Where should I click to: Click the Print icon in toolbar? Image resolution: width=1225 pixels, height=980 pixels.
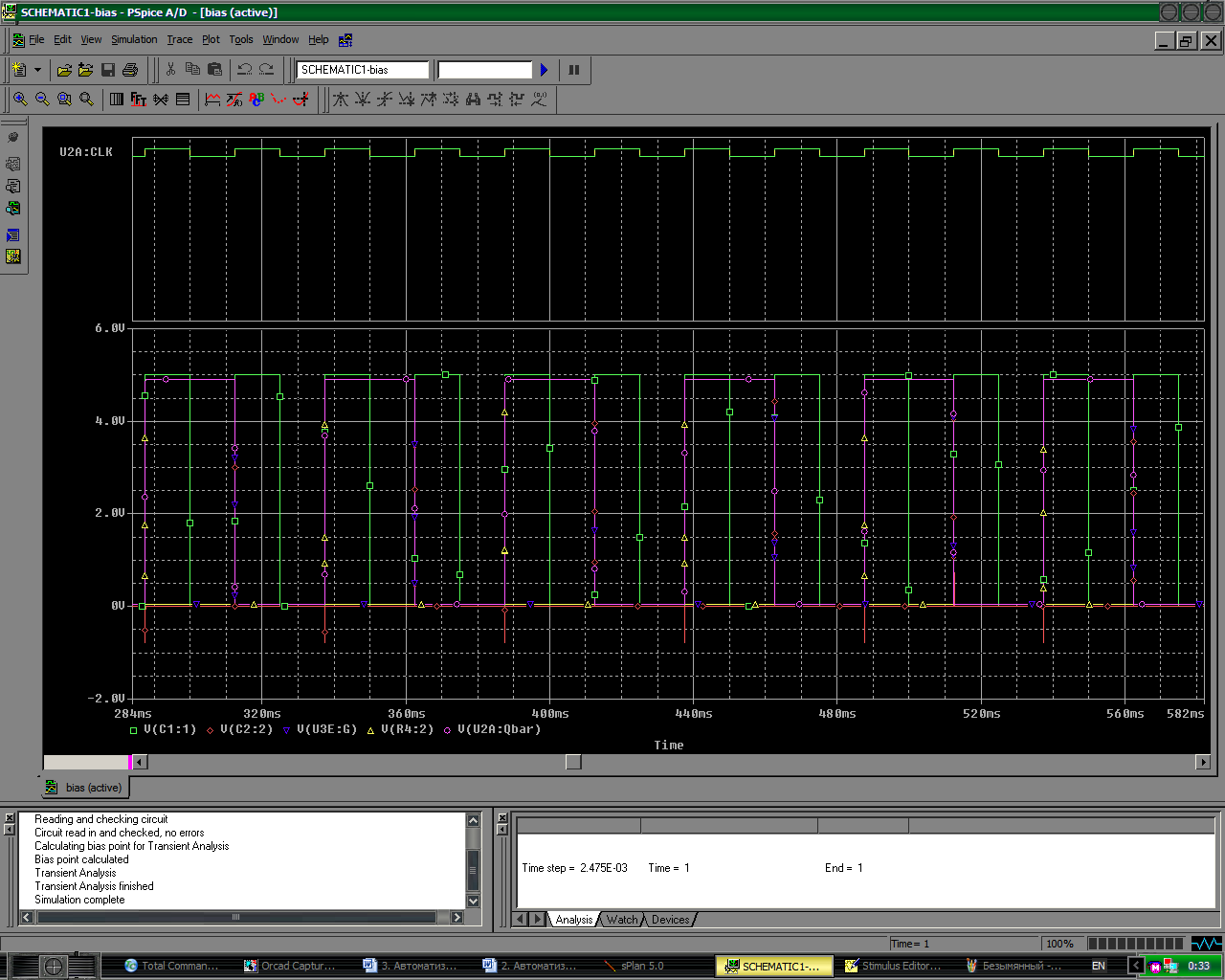(x=130, y=70)
